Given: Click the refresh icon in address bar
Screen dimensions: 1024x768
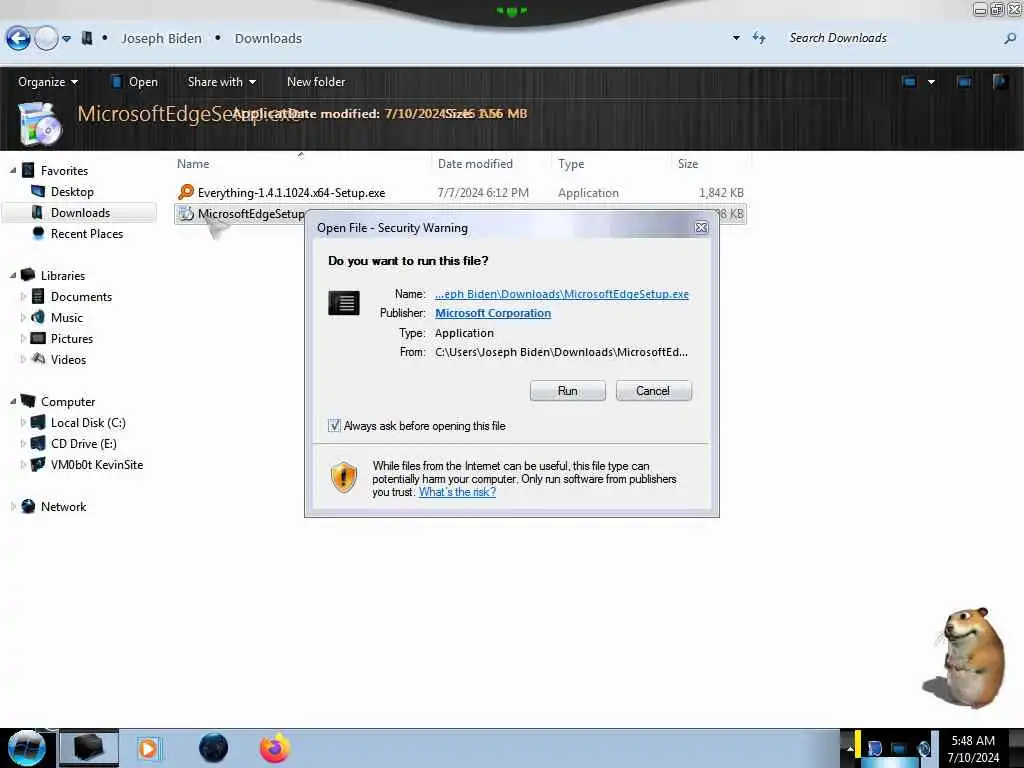Looking at the screenshot, I should coord(759,38).
